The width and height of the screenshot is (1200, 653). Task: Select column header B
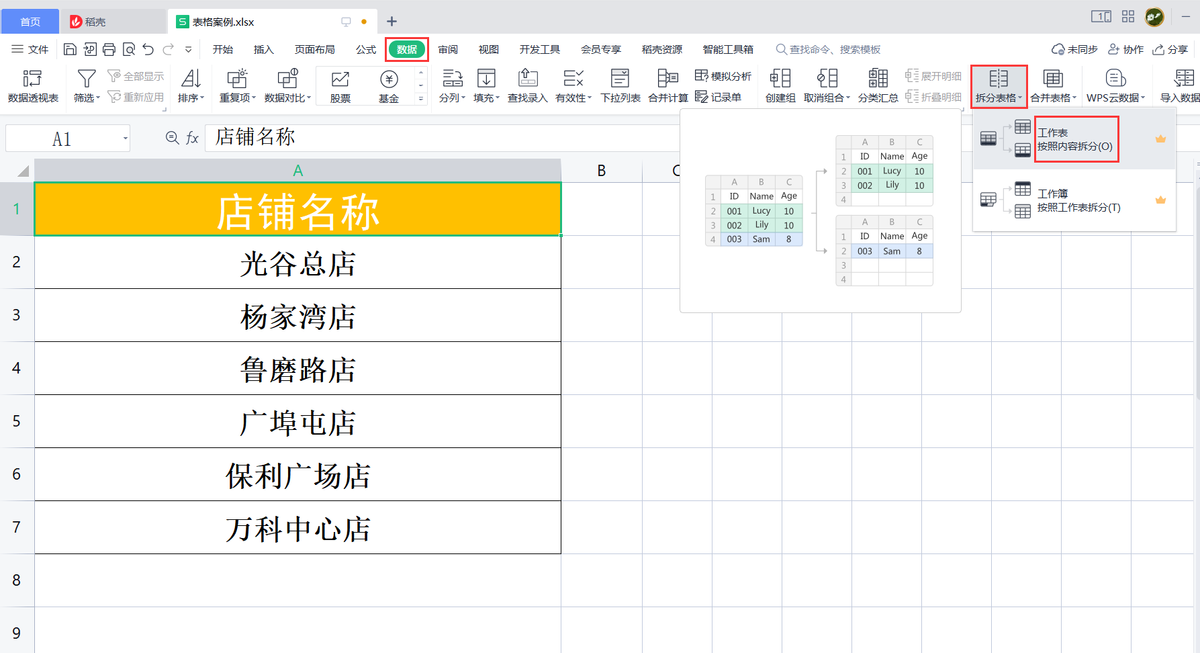point(601,171)
